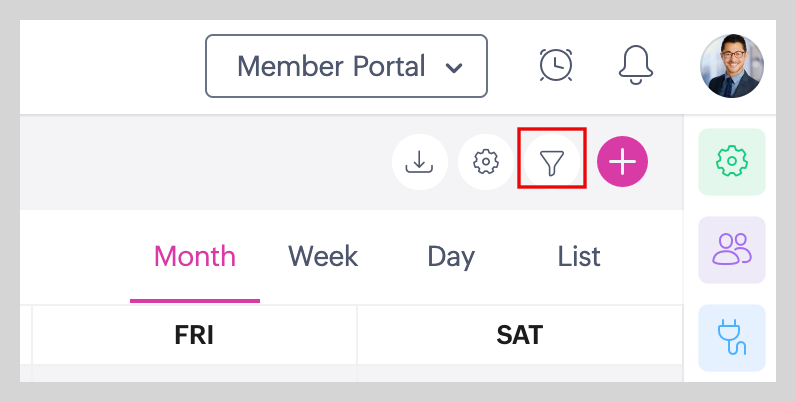796x402 pixels.
Task: Open calendar settings with the white gear icon
Action: tap(486, 161)
